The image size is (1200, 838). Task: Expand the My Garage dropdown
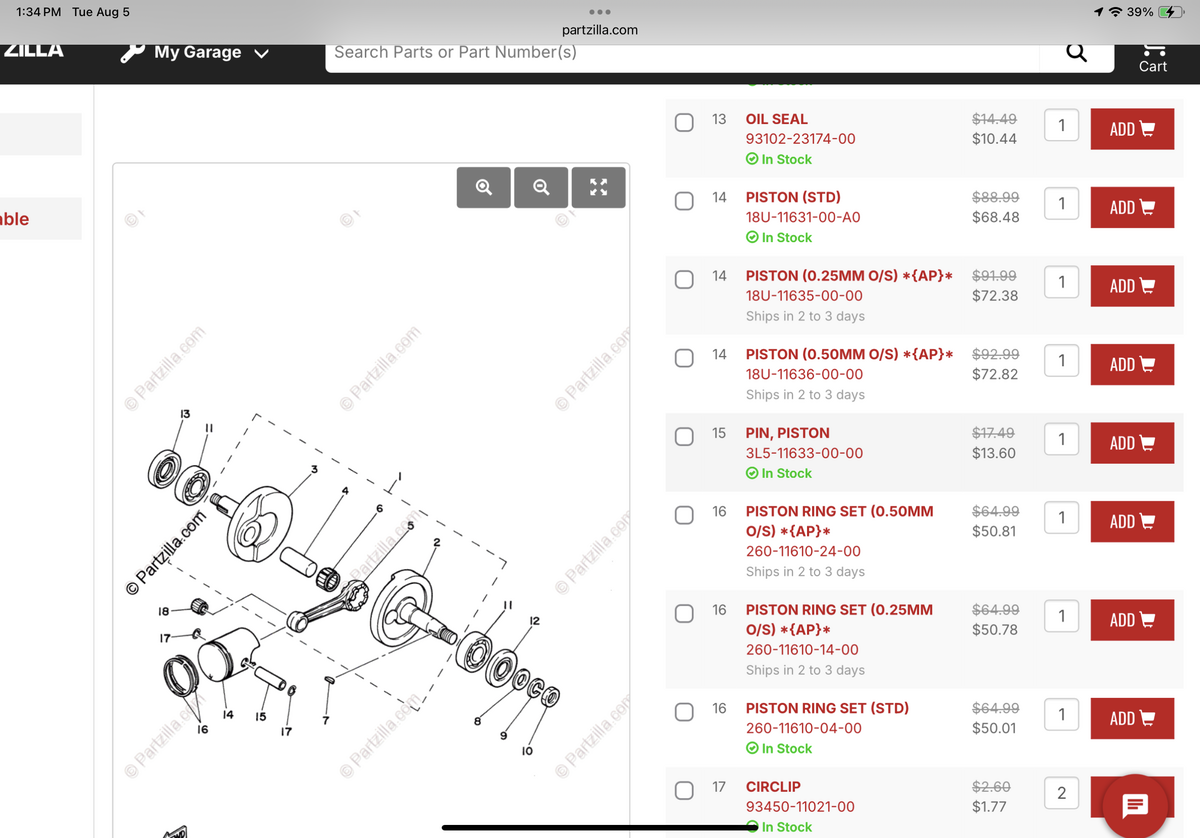261,53
